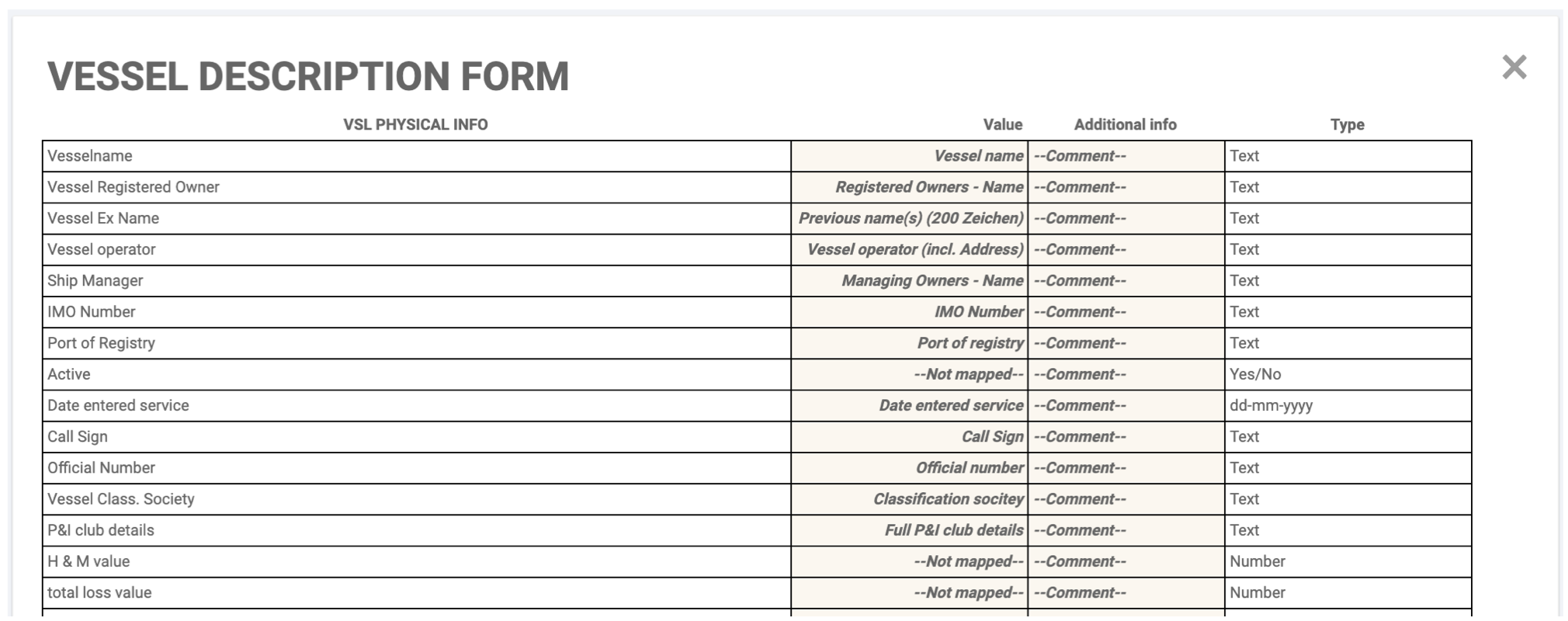Click '--Not mapped--' for H & M value
Screen dimensions: 1568x621
968,561
